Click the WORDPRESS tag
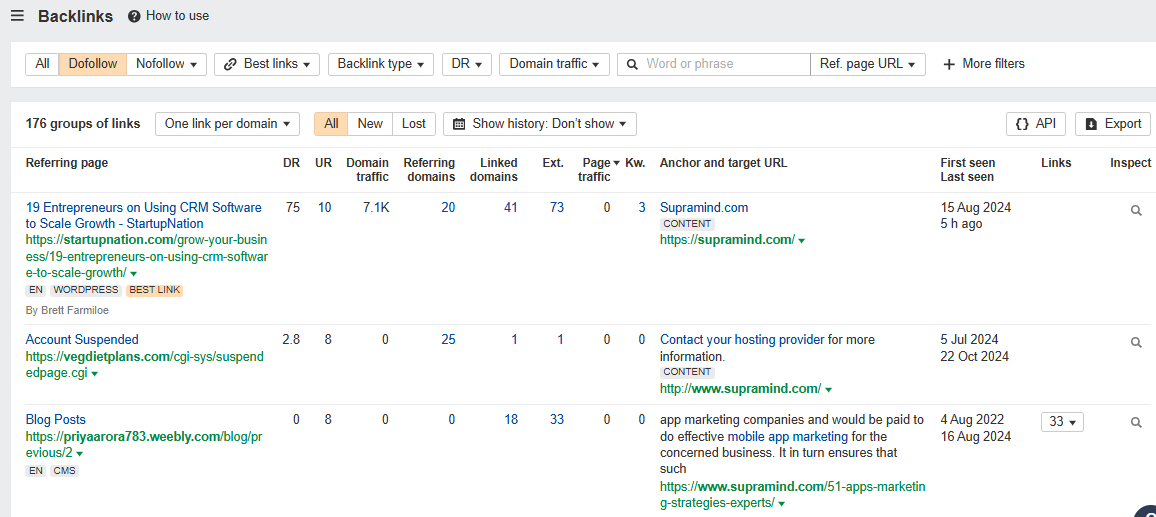Screen dimensions: 1156x517 [x=86, y=290]
